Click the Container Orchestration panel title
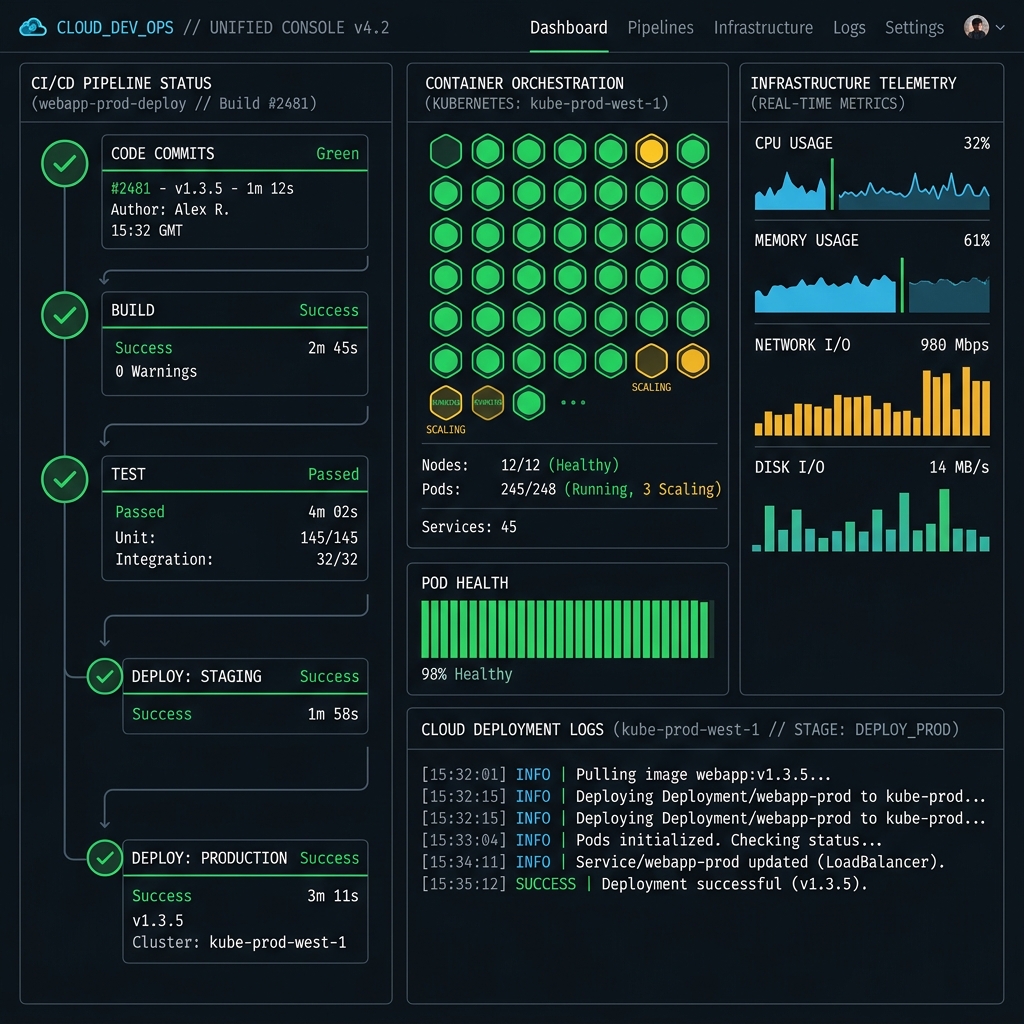 coord(524,84)
